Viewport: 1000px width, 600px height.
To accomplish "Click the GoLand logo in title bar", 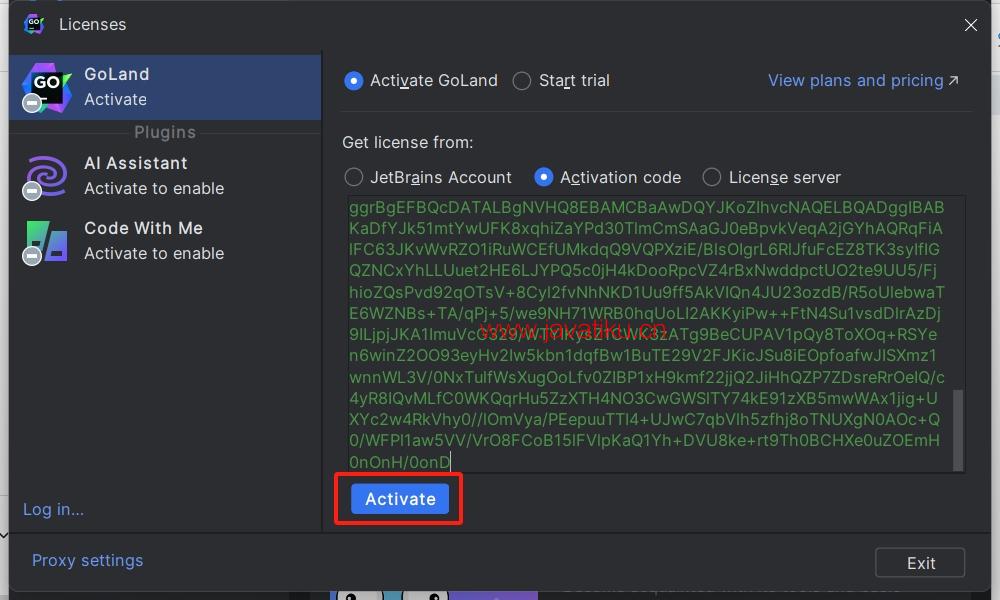I will click(34, 24).
